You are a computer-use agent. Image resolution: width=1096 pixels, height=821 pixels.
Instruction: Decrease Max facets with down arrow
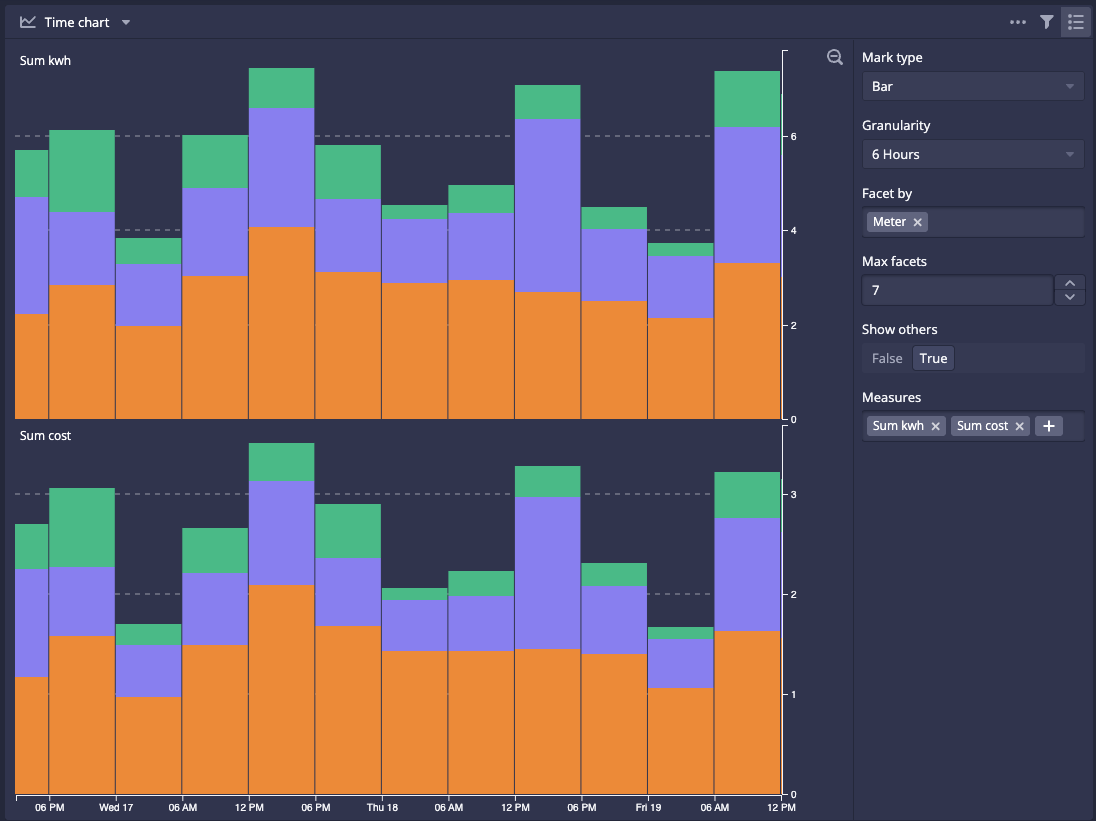(x=1069, y=298)
